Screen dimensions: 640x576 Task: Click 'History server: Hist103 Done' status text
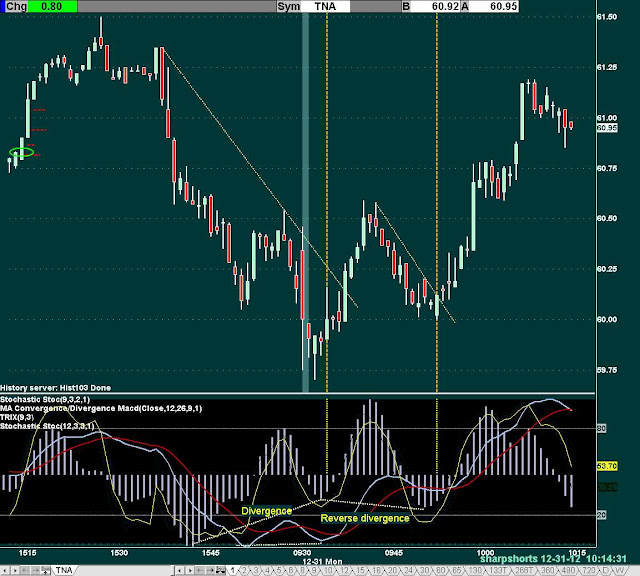coord(56,388)
